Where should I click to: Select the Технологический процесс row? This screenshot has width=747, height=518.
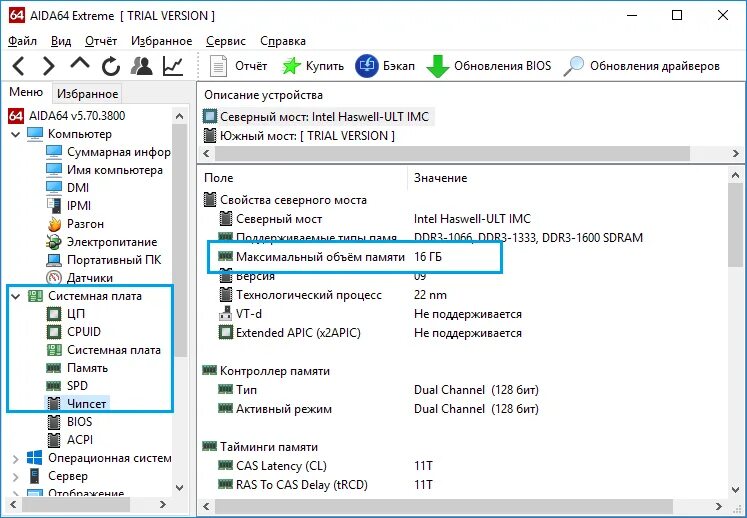coord(333,295)
